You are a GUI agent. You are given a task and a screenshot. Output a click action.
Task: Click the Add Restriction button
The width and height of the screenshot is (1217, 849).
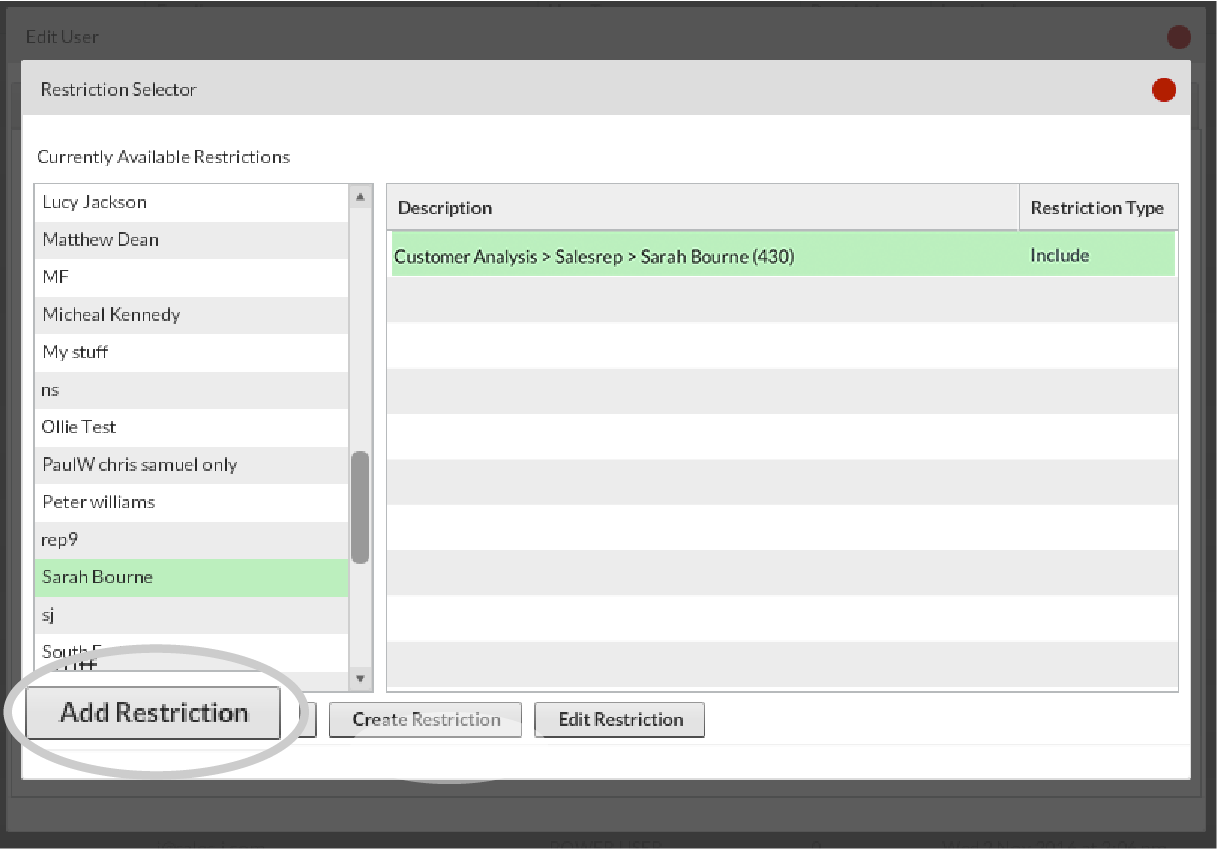(x=153, y=713)
